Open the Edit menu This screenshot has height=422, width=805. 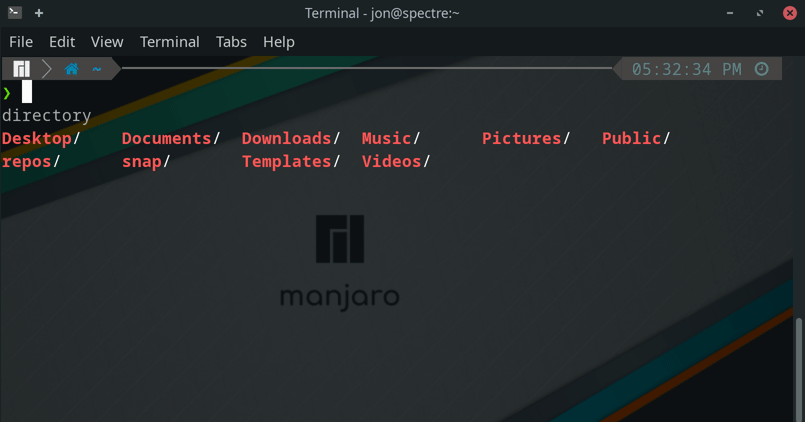62,42
